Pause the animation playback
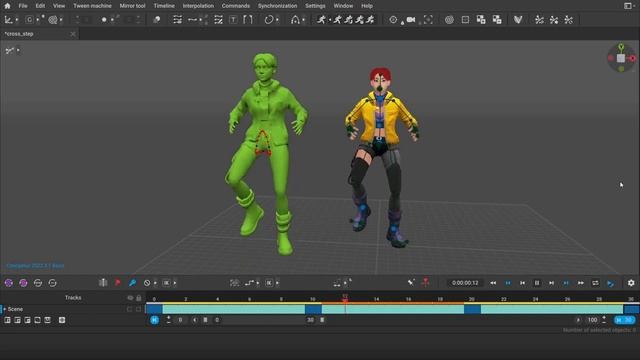 coord(537,283)
